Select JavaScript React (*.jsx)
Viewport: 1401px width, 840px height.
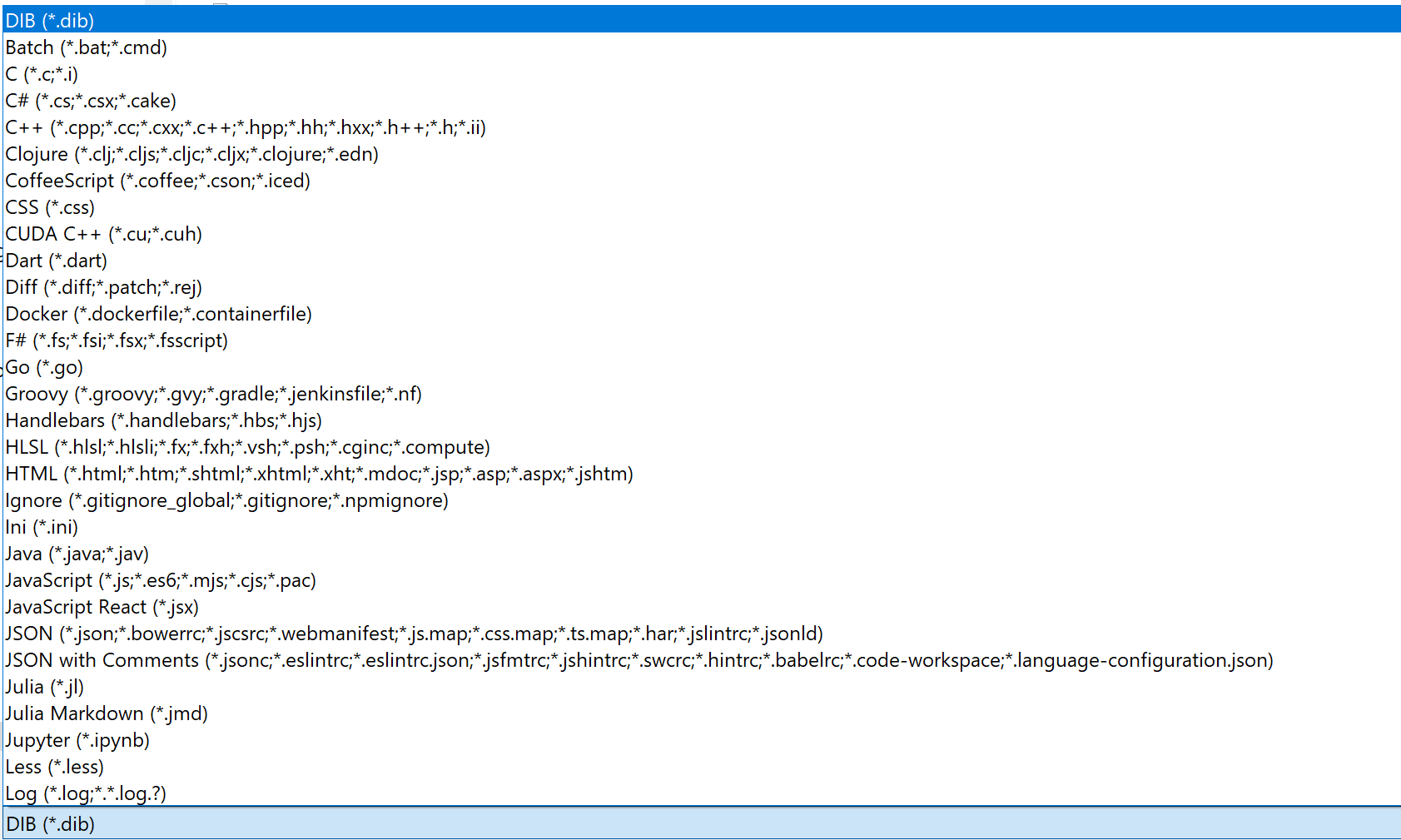[702, 607]
